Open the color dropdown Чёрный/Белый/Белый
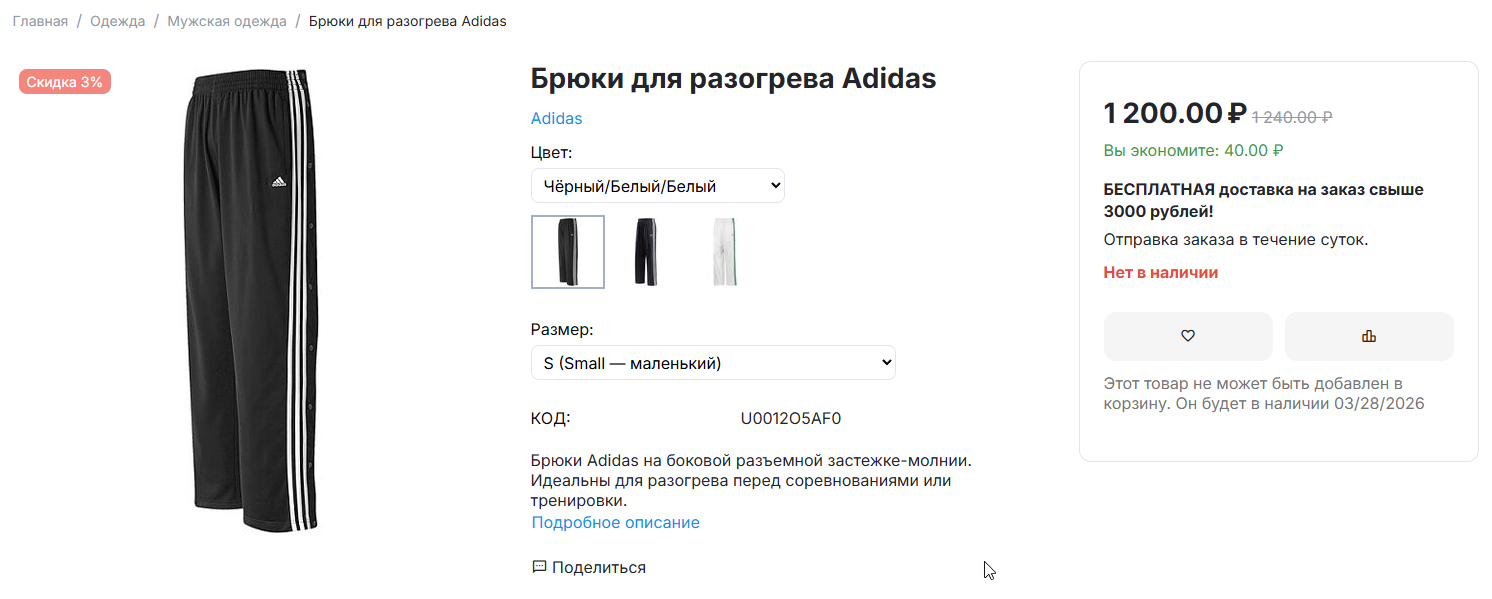This screenshot has width=1492, height=599. point(658,186)
